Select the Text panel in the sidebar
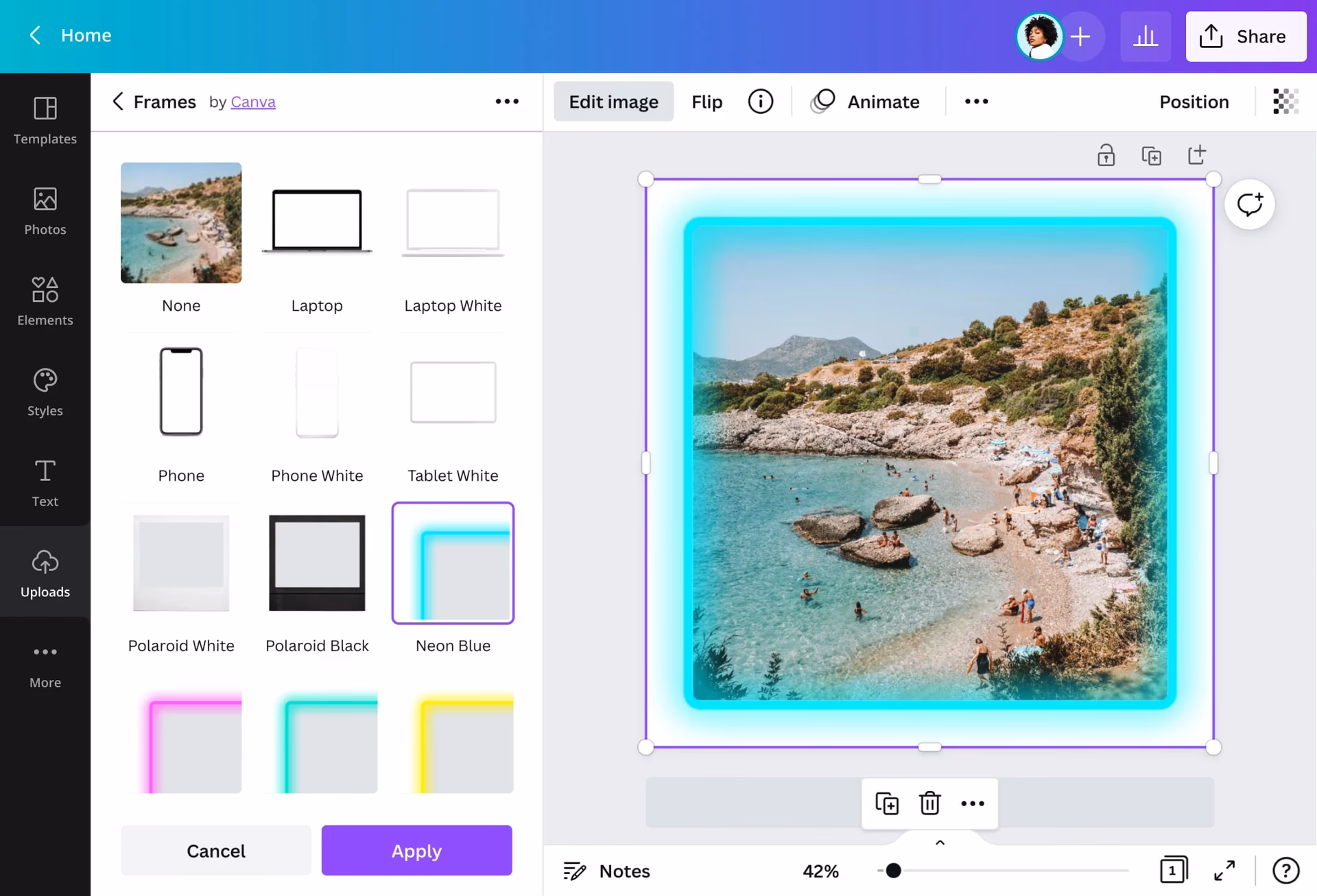The height and width of the screenshot is (896, 1317). tap(45, 482)
